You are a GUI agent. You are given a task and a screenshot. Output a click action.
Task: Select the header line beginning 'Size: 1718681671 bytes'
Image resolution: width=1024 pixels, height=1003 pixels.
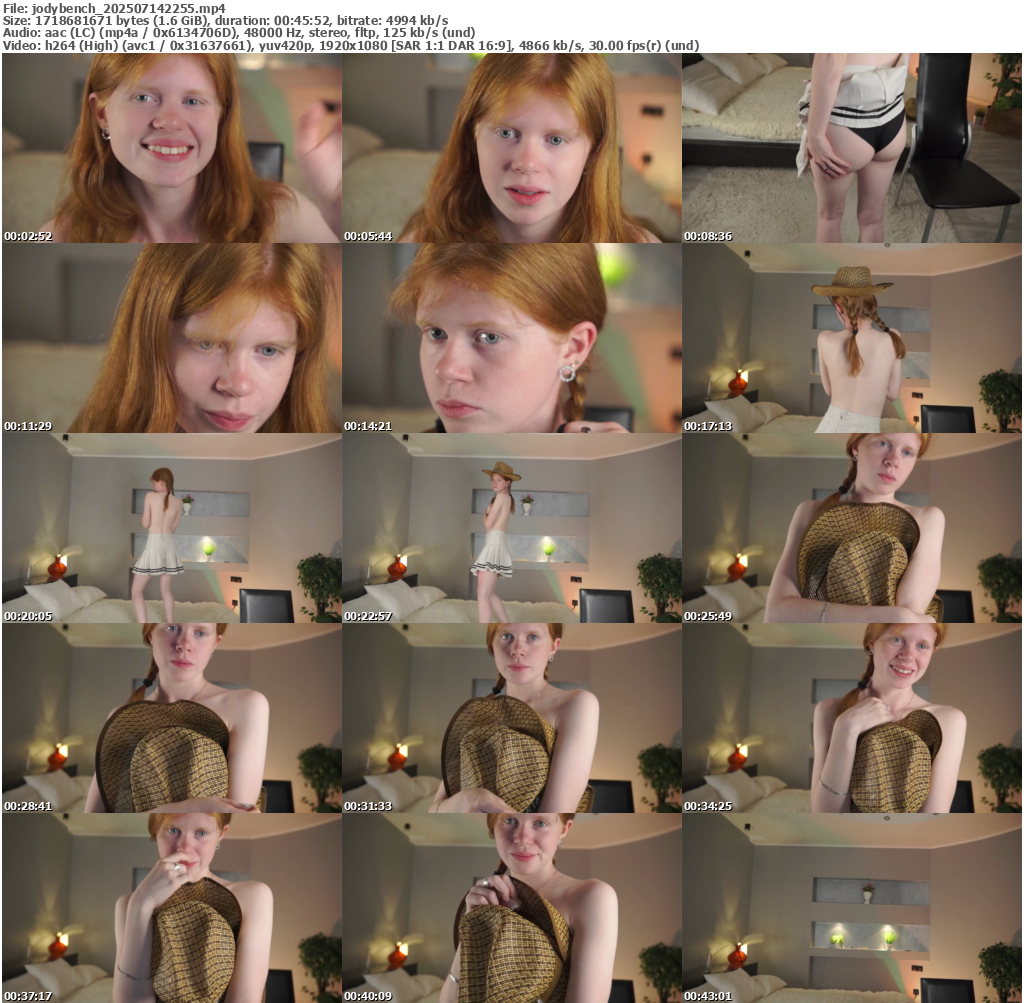[x=225, y=20]
